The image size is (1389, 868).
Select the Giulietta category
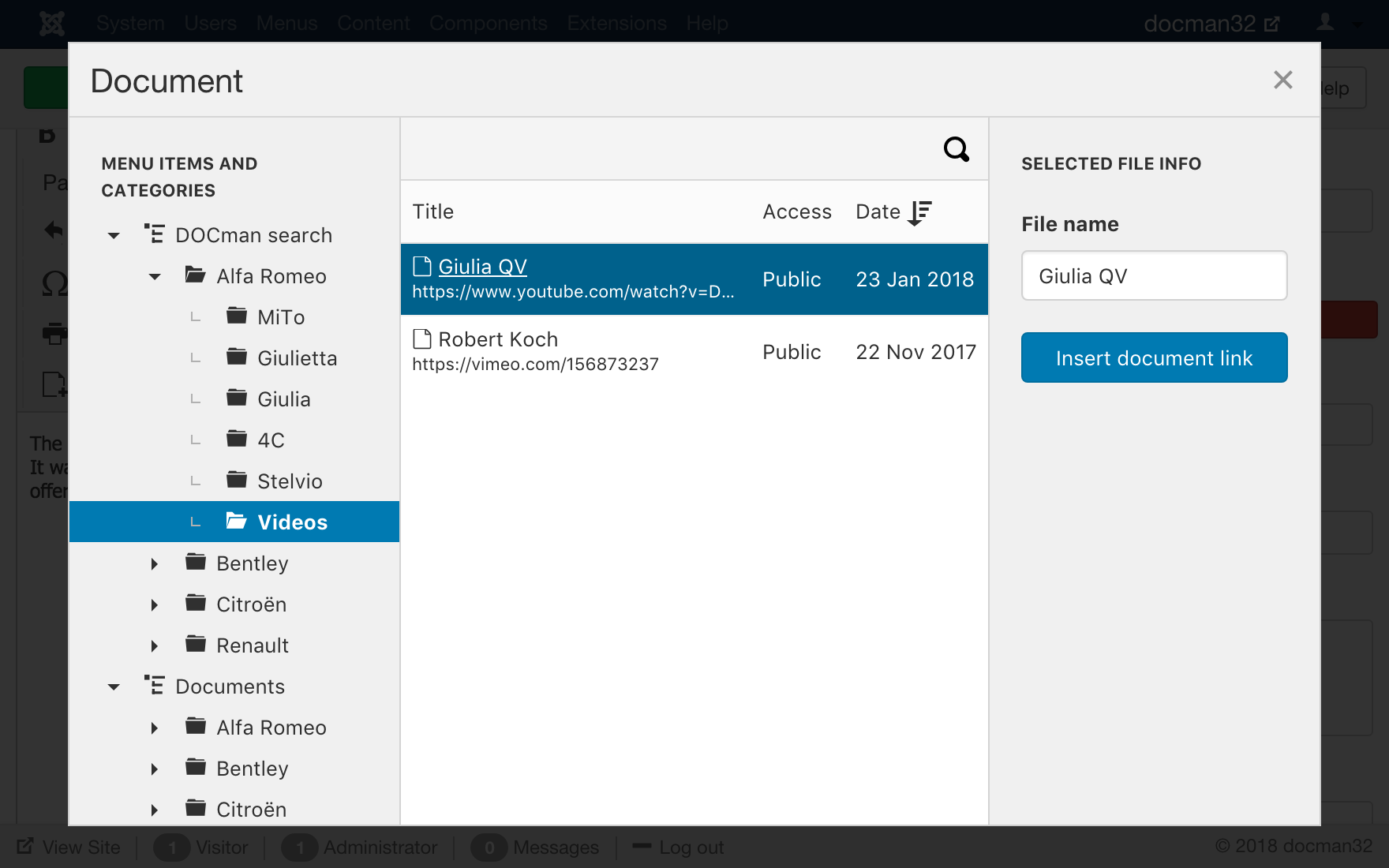[297, 358]
